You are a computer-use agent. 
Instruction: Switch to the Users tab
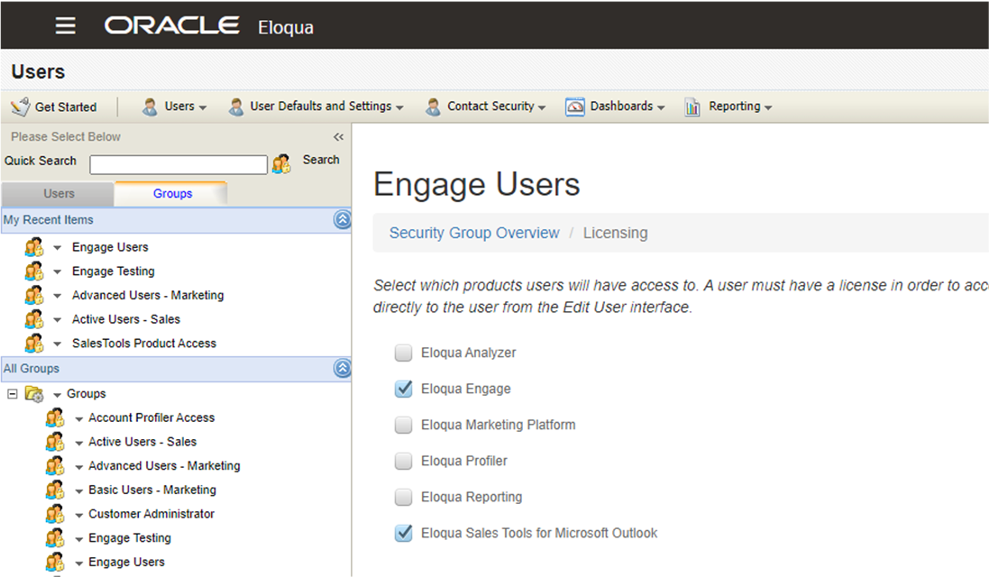point(59,193)
